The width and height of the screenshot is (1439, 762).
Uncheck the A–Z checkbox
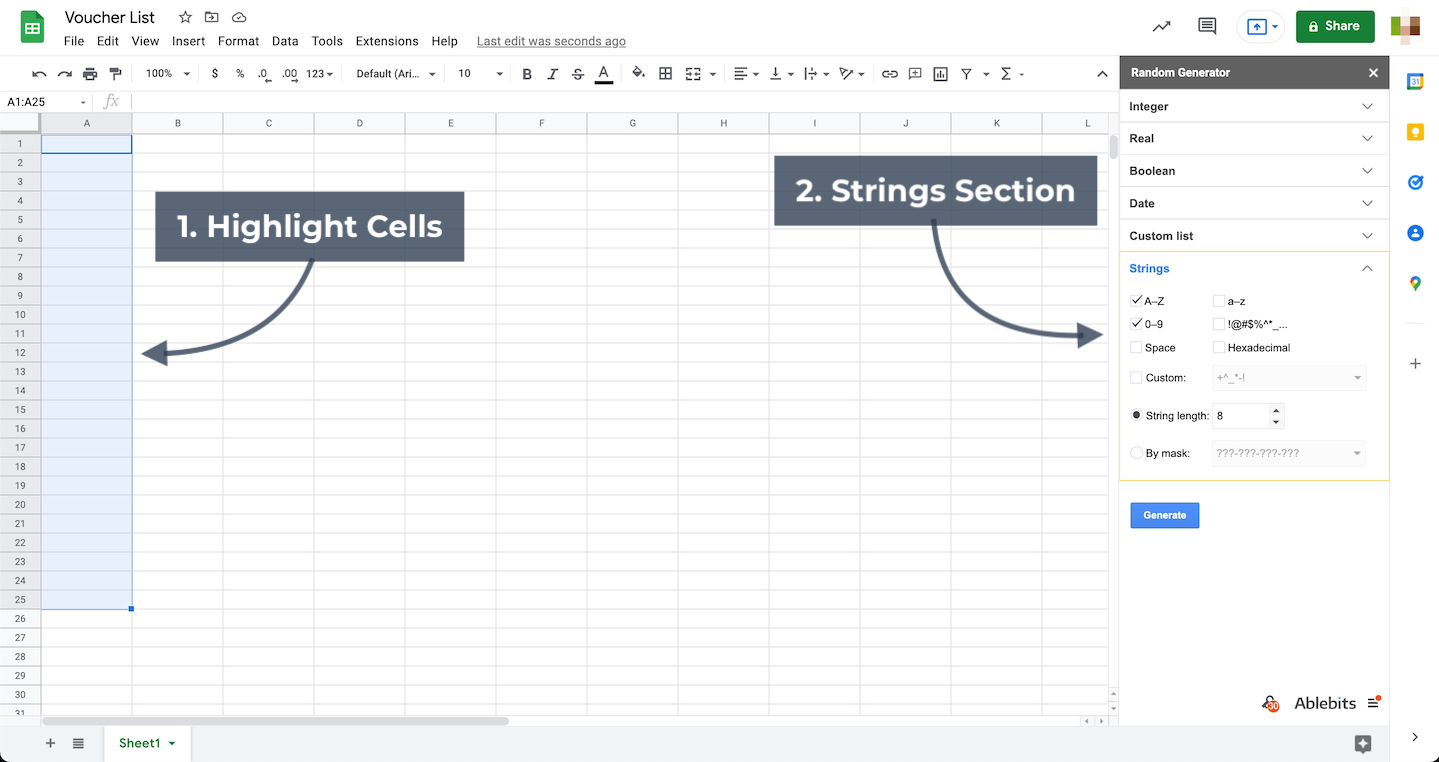click(x=1136, y=300)
